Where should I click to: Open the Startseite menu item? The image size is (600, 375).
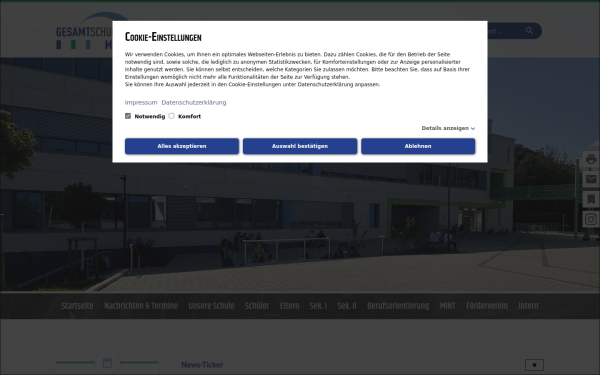77,306
